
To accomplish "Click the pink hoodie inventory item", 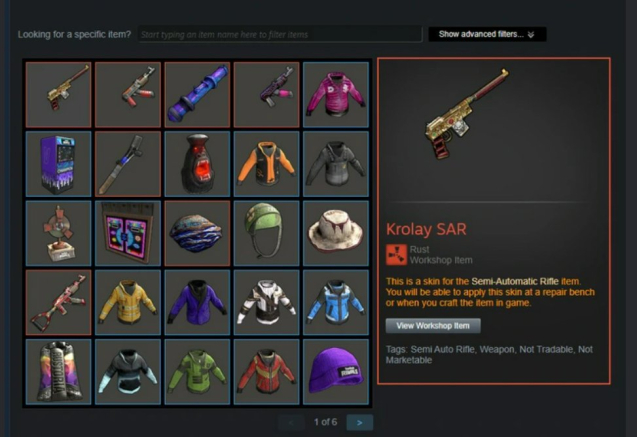I will pyautogui.click(x=336, y=95).
